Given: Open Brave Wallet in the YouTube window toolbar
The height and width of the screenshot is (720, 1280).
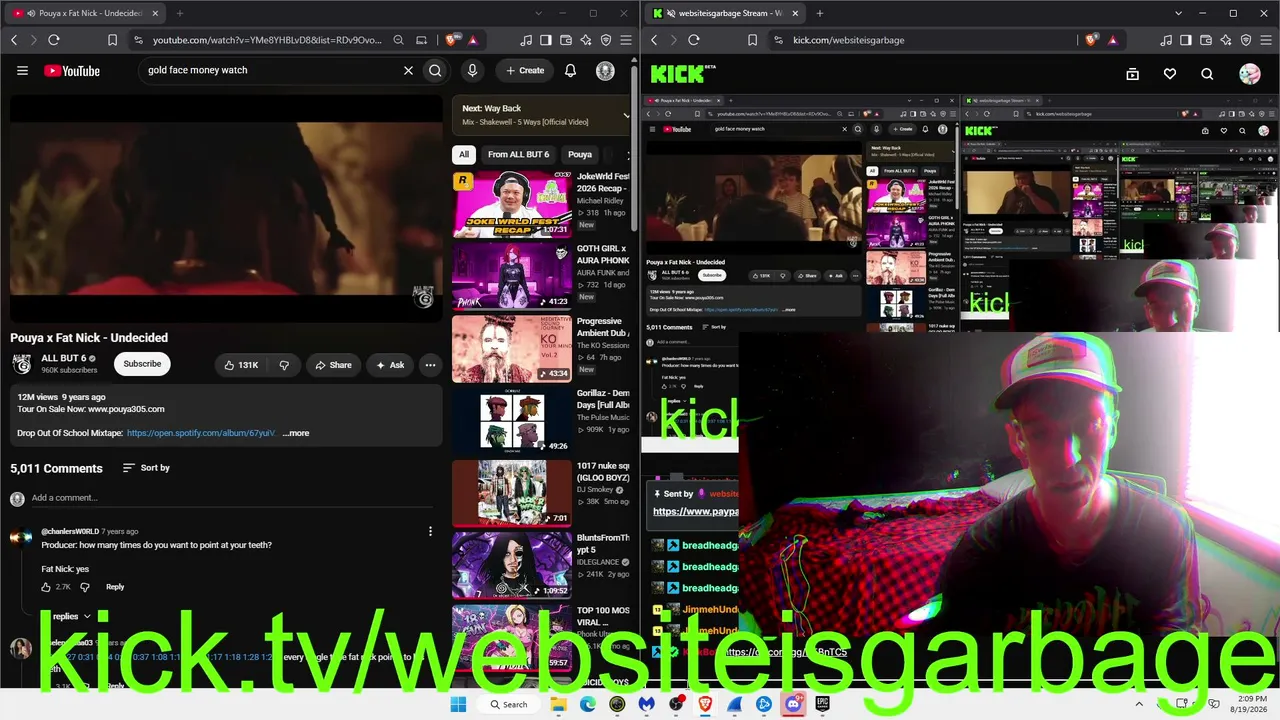Looking at the screenshot, I should click(566, 40).
